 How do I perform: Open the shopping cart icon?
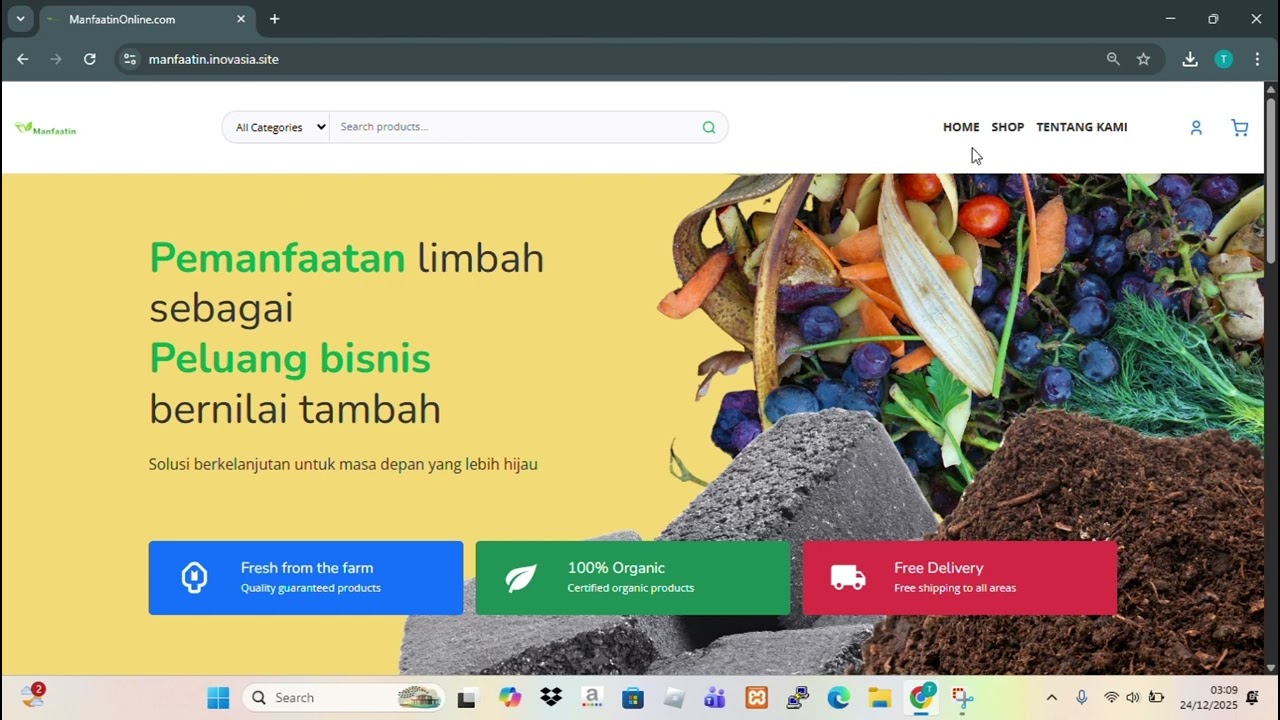1240,128
